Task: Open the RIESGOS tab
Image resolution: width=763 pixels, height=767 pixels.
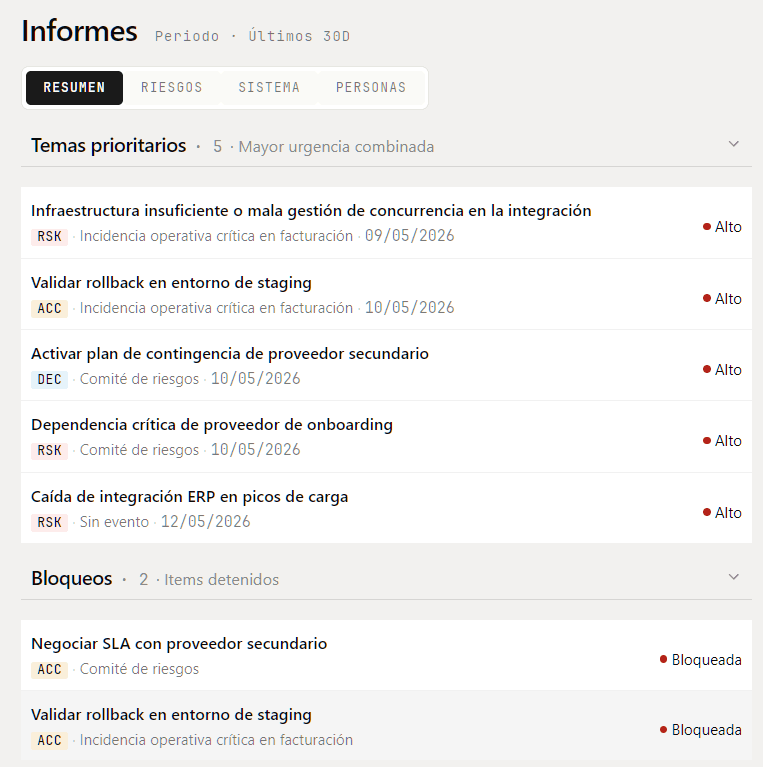Action: coord(172,88)
